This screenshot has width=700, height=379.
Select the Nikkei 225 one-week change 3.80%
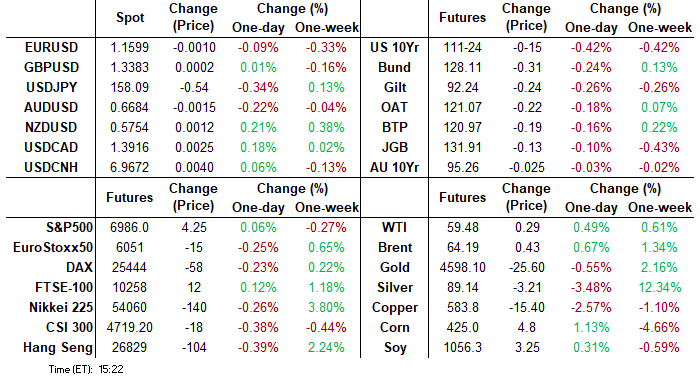pyautogui.click(x=326, y=308)
